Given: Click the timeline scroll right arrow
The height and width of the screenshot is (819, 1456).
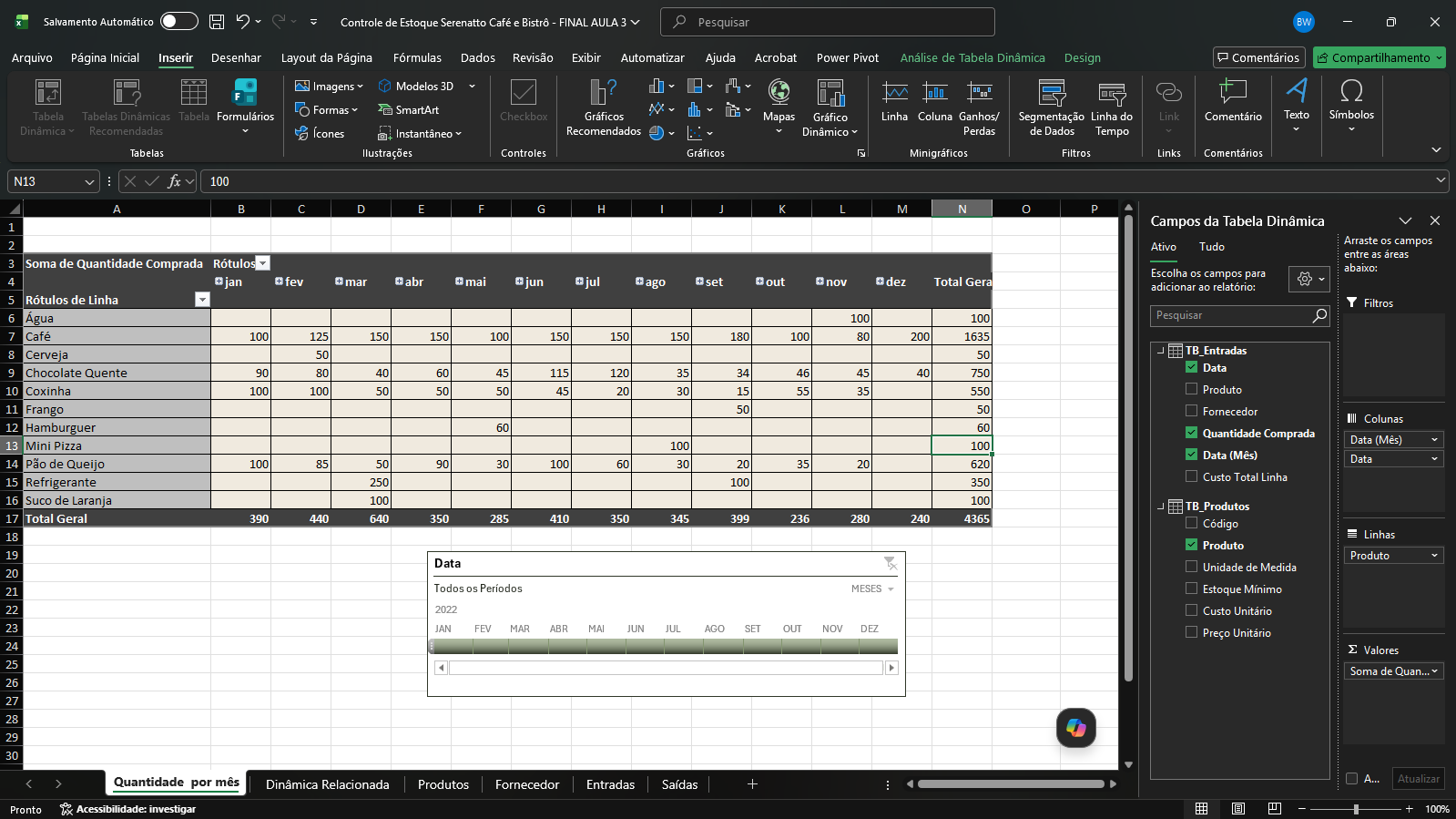Looking at the screenshot, I should pos(891,668).
